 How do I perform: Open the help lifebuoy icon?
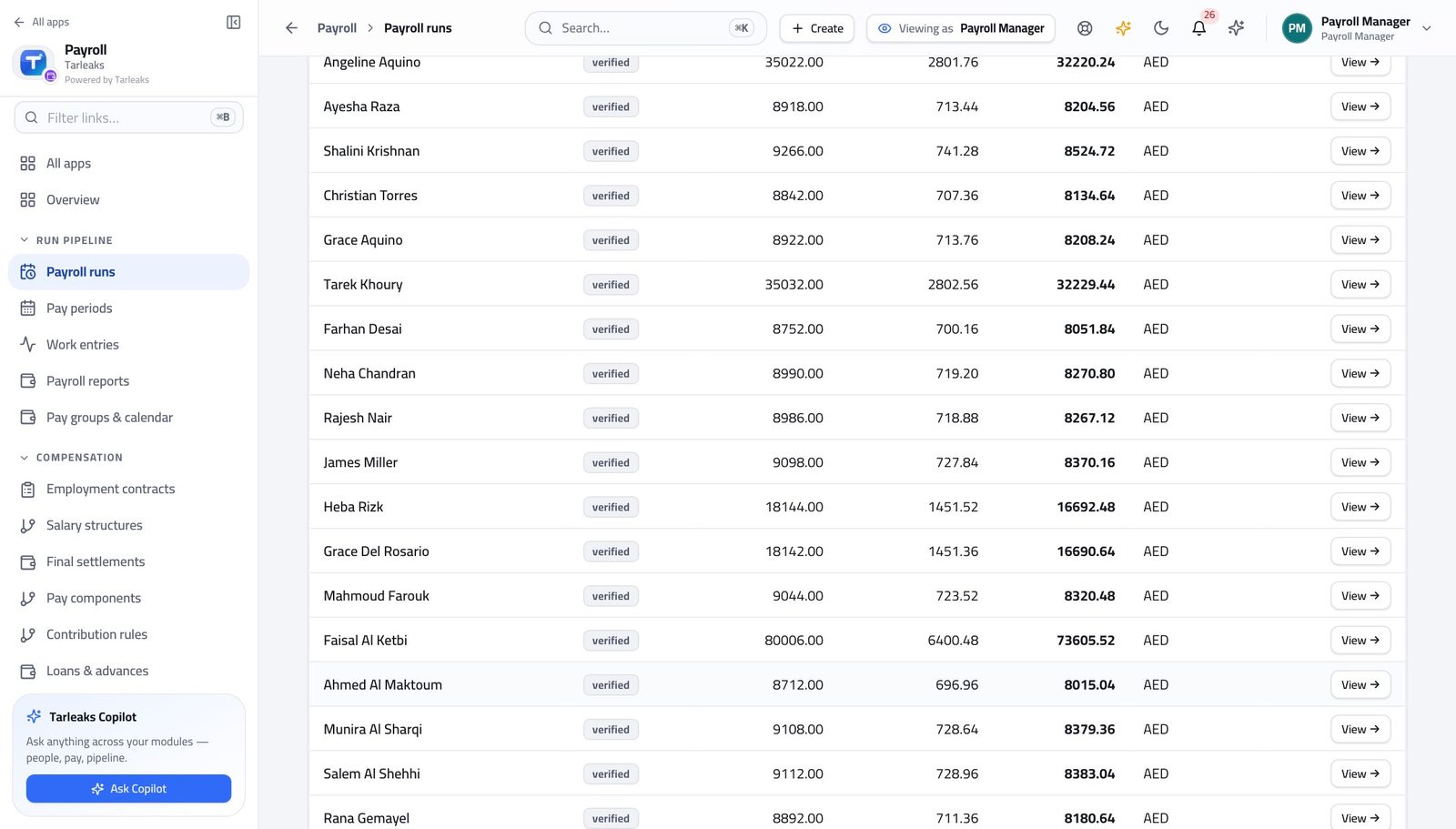click(1085, 28)
